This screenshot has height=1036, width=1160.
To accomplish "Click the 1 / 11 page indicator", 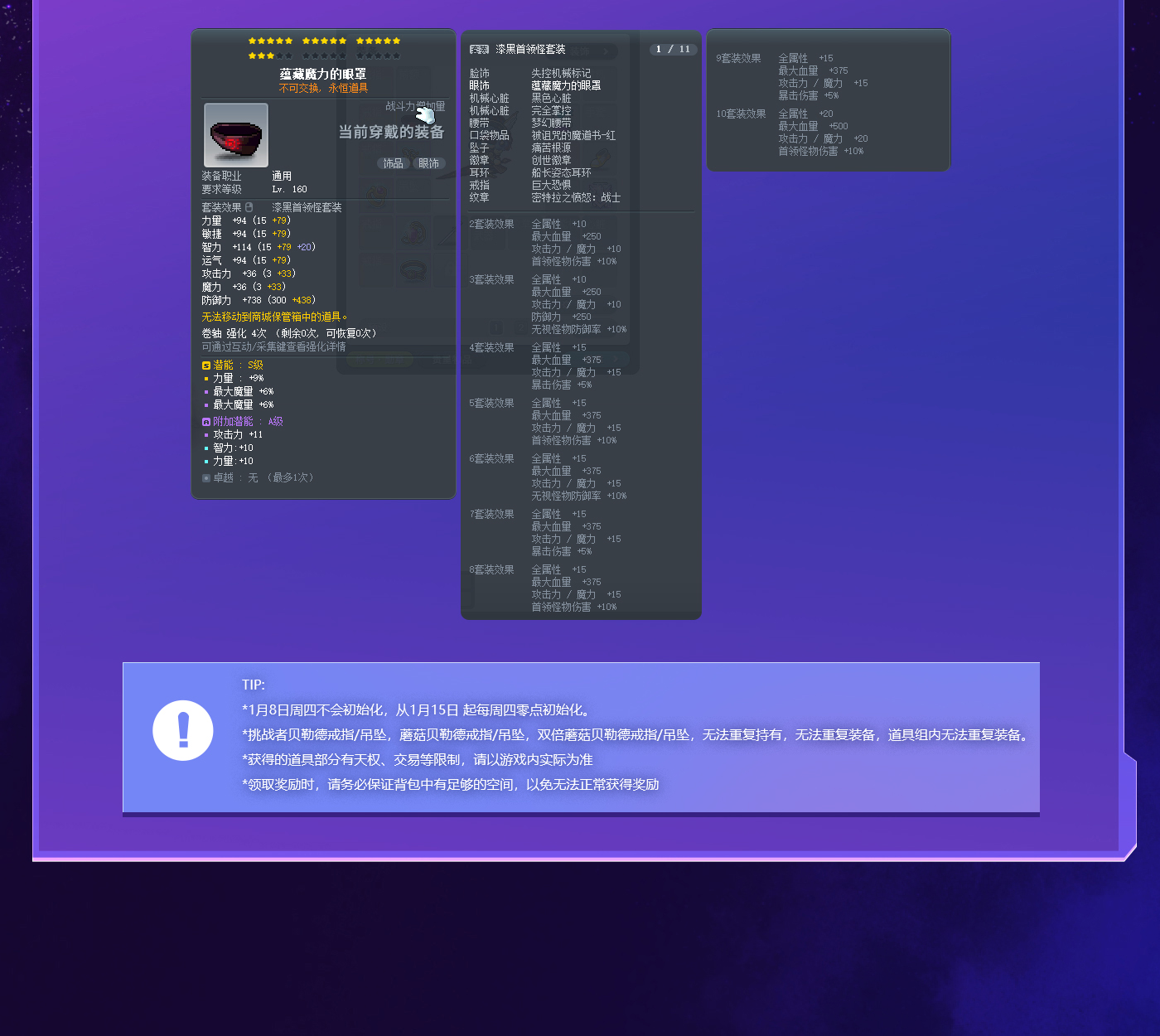I will [x=673, y=49].
